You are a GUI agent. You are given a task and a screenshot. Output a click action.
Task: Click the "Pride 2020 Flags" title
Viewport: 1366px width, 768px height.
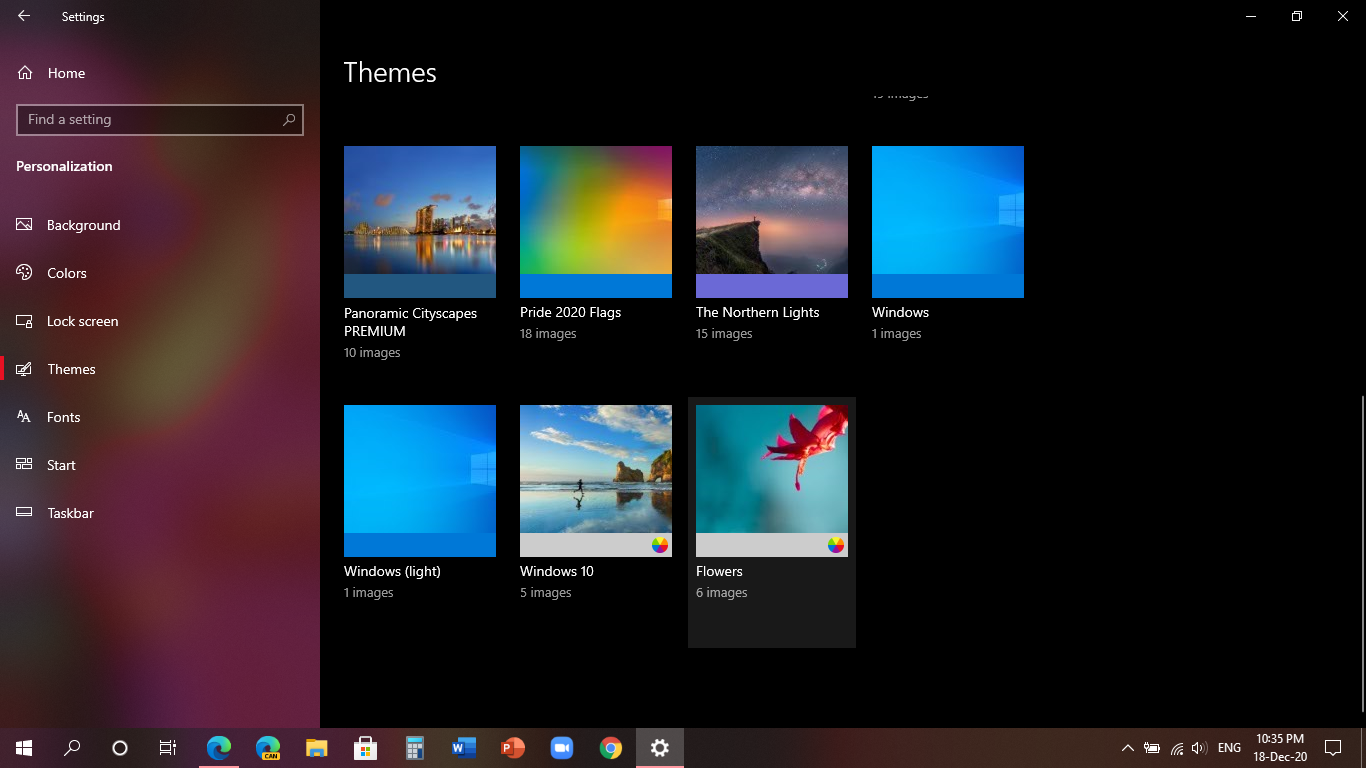571,312
